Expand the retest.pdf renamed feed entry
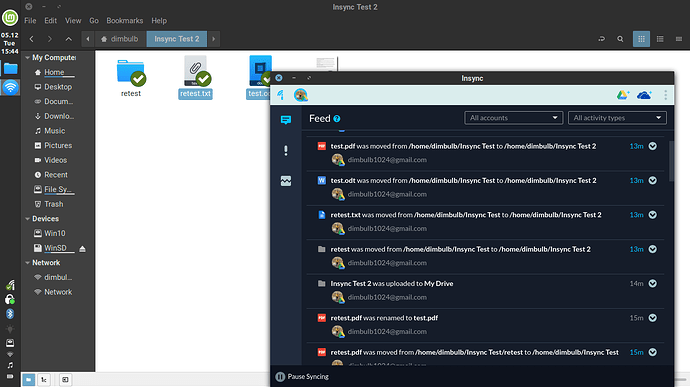The width and height of the screenshot is (690, 387). (653, 318)
